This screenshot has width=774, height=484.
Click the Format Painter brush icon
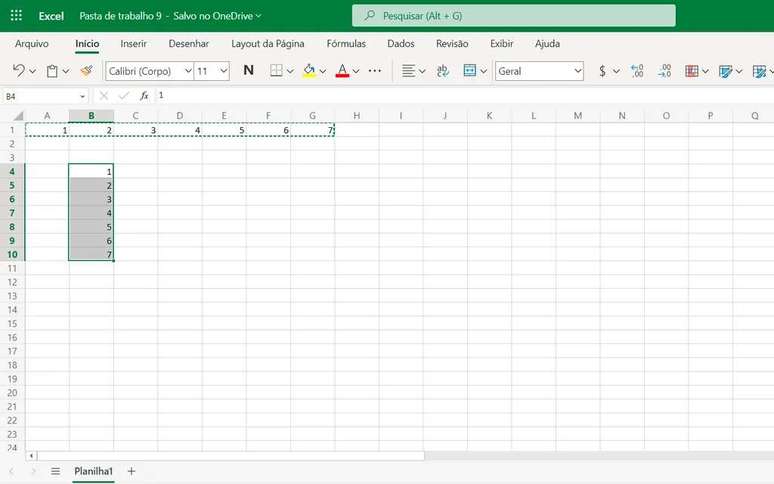[x=86, y=71]
